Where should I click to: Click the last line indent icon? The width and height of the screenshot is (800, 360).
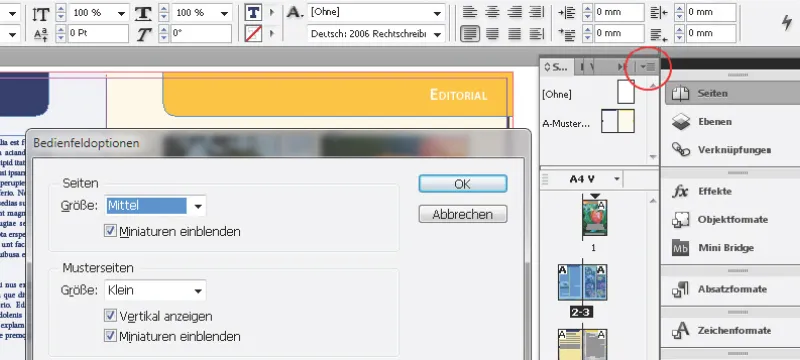[x=659, y=34]
